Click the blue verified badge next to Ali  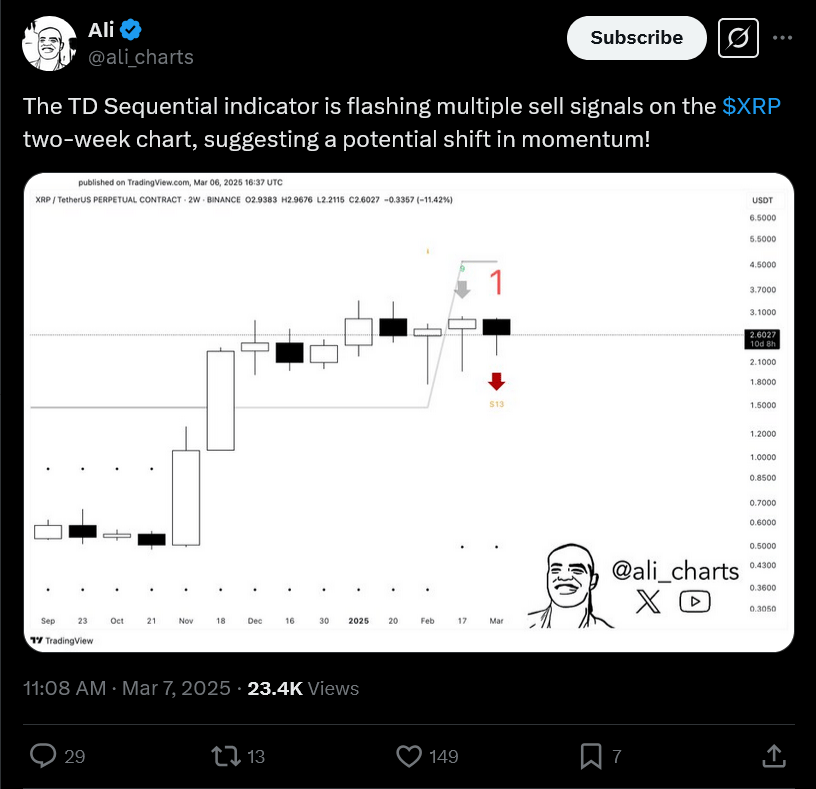pyautogui.click(x=131, y=30)
